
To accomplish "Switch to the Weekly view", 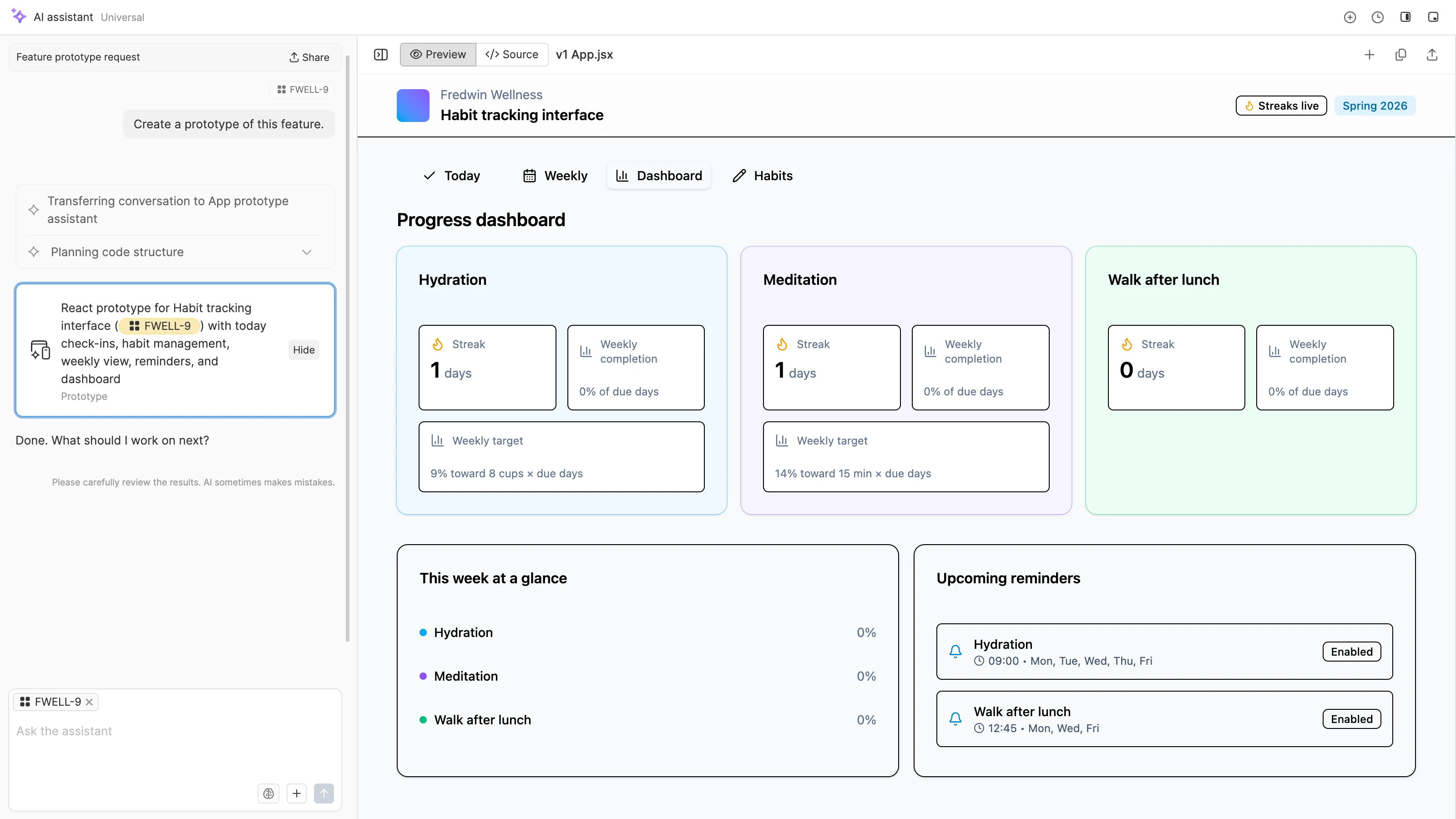I will pyautogui.click(x=555, y=175).
